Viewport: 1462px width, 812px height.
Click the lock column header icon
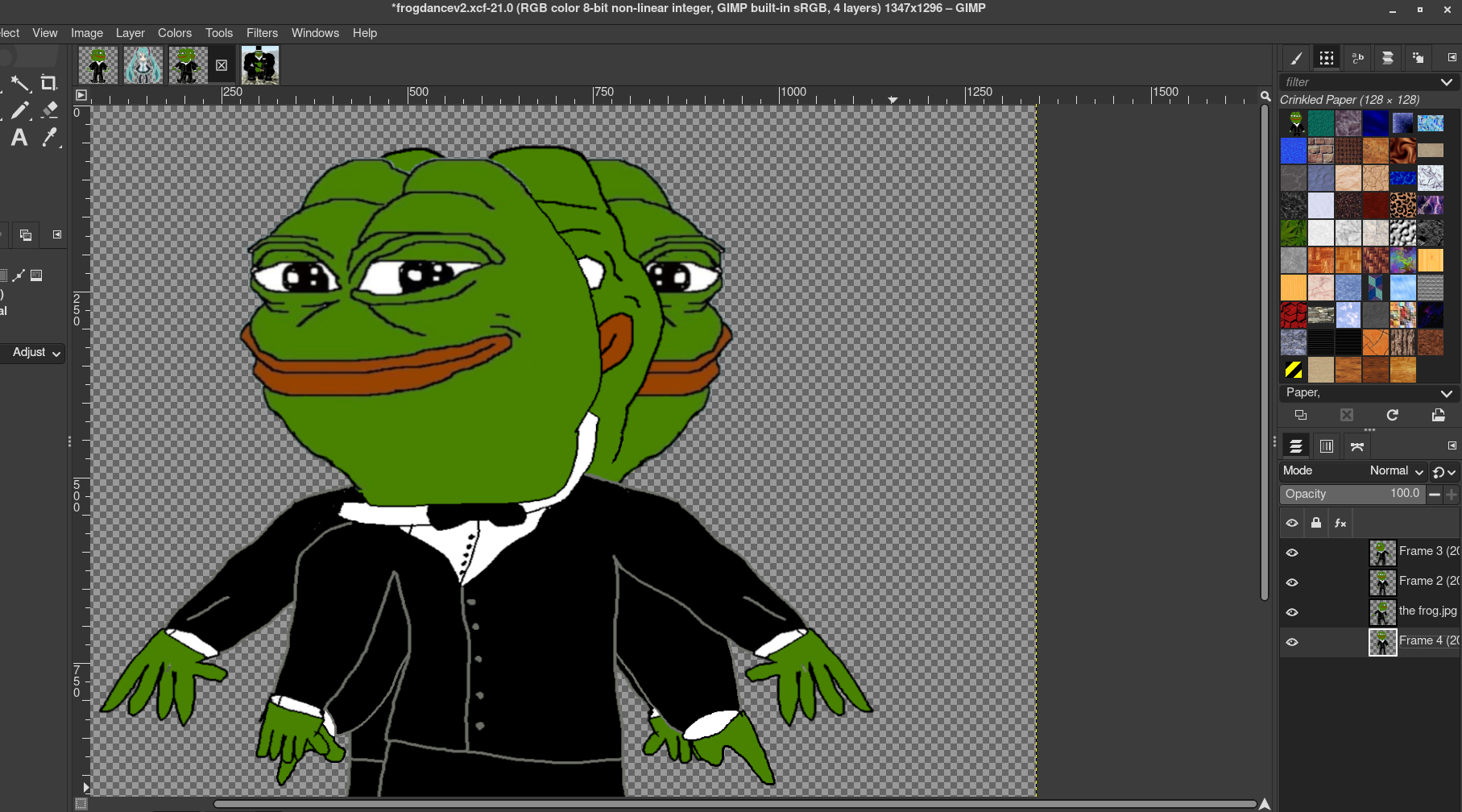point(1316,523)
